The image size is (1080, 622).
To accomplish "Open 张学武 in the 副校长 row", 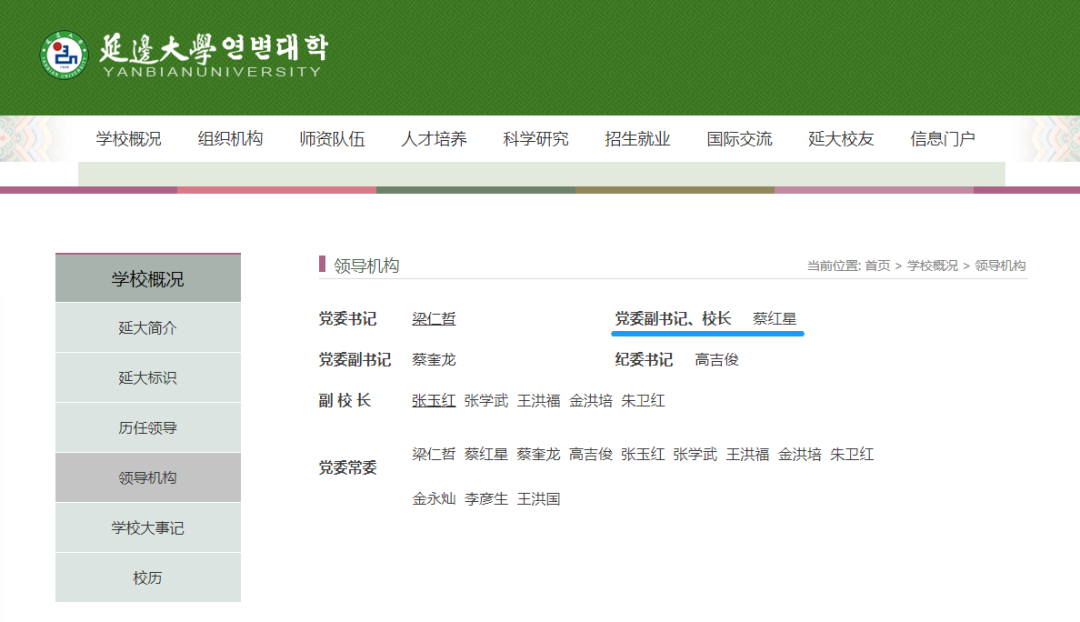I will point(486,401).
